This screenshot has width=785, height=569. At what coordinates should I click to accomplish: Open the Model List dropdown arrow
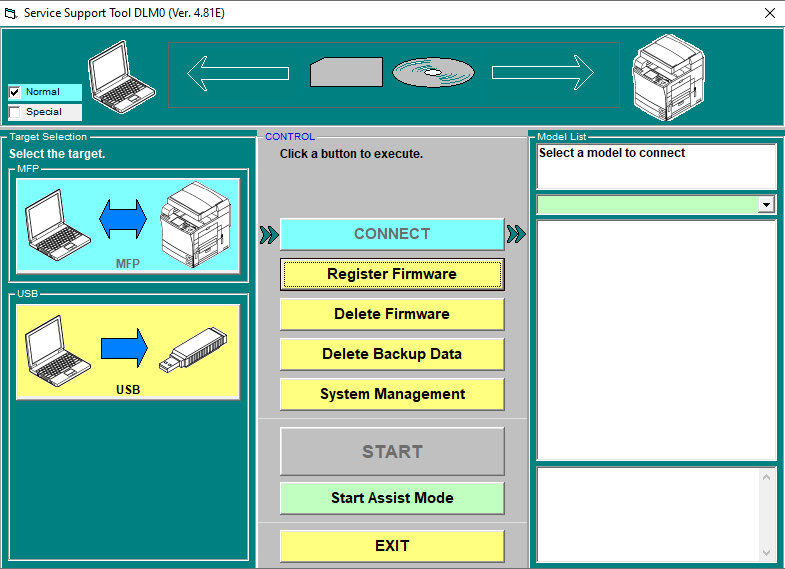766,204
